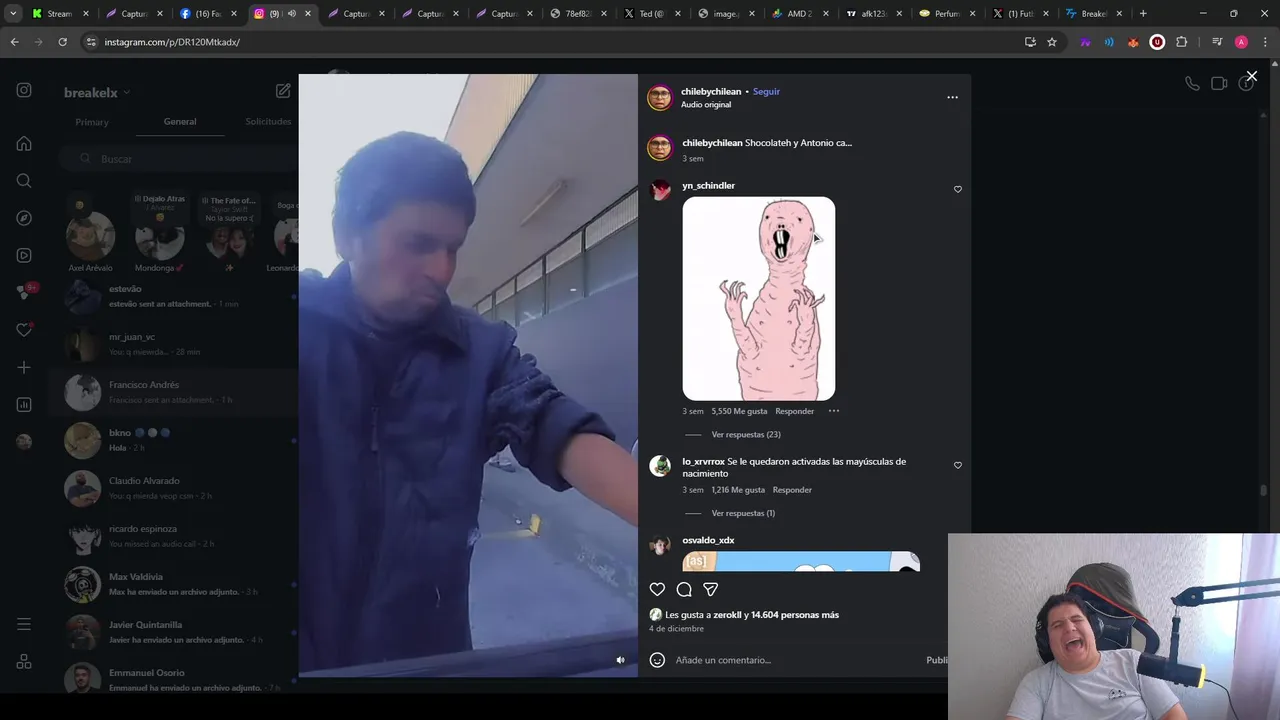Open Search in Instagram sidebar
This screenshot has height=720, width=1280.
click(x=24, y=181)
